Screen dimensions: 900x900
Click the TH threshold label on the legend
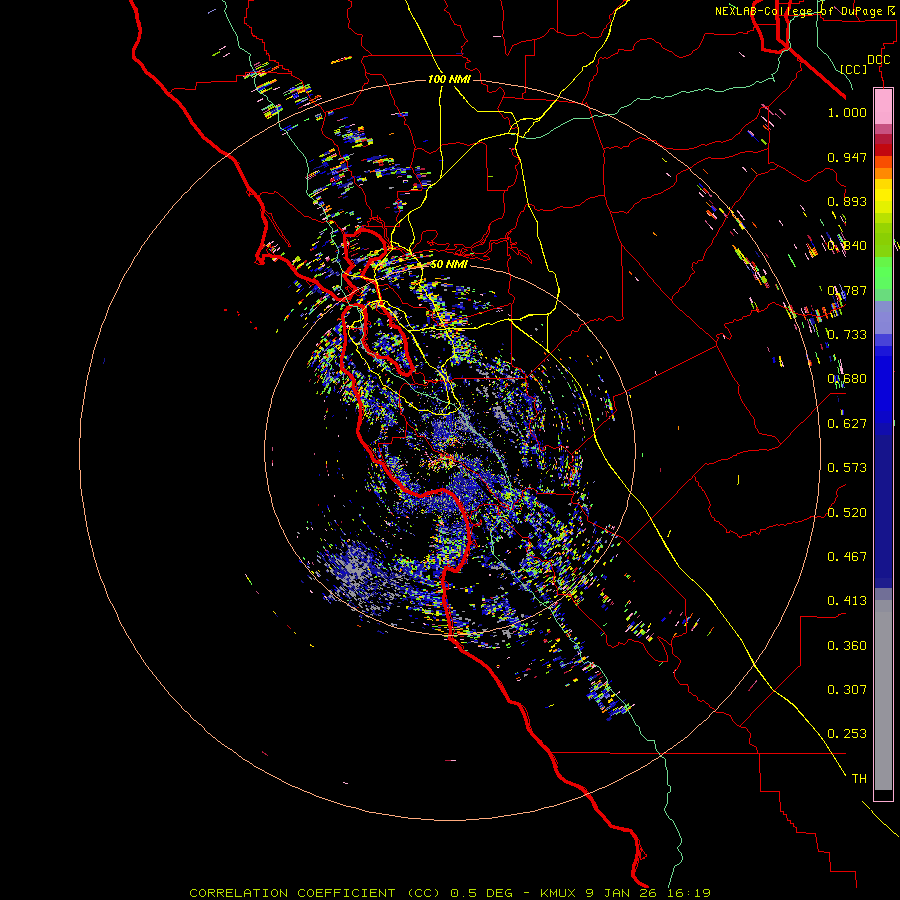point(859,778)
